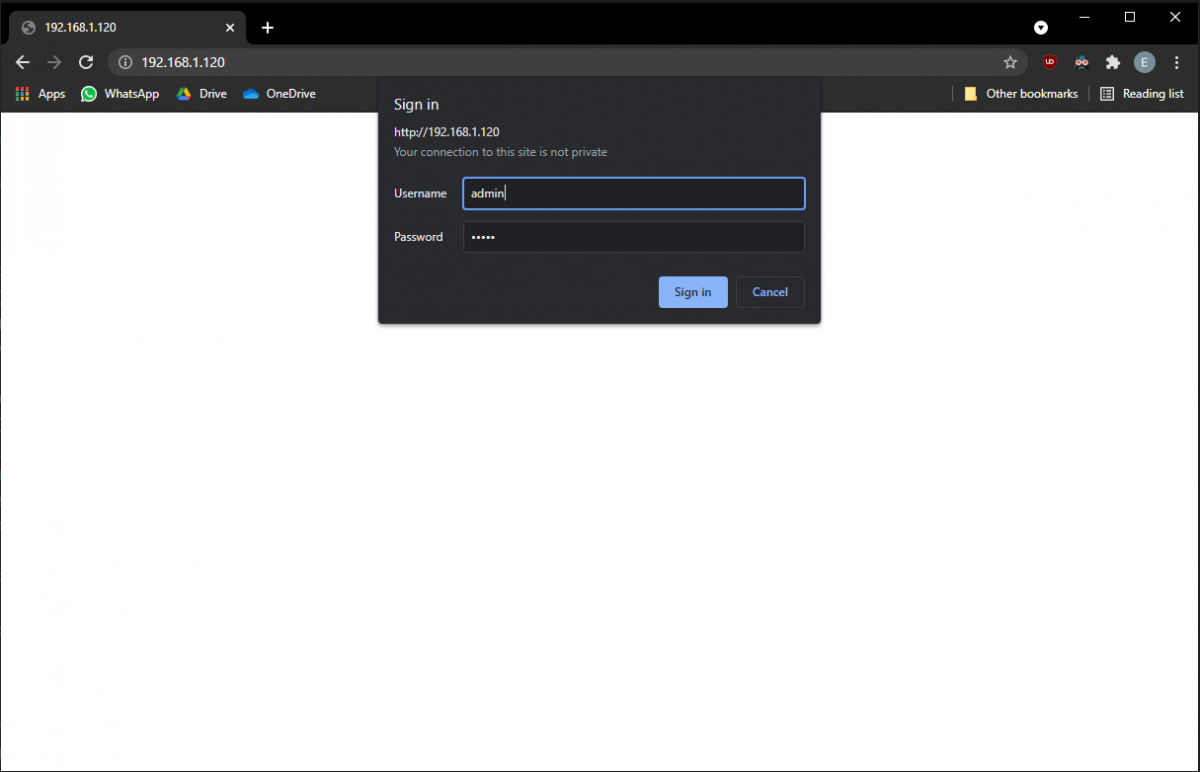Open the extension icon next to uBlock

click(x=1081, y=62)
